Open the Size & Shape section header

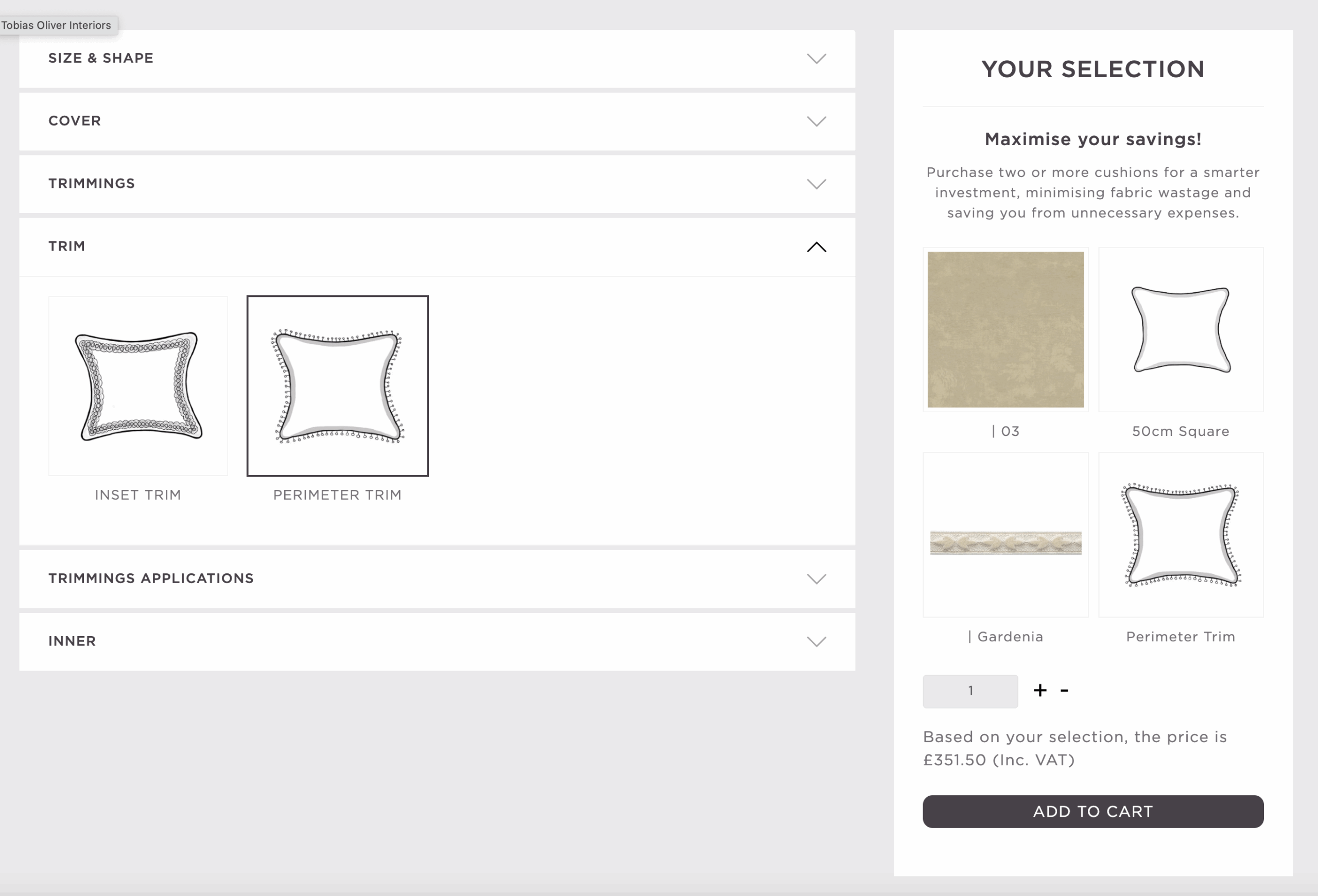pyautogui.click(x=101, y=58)
